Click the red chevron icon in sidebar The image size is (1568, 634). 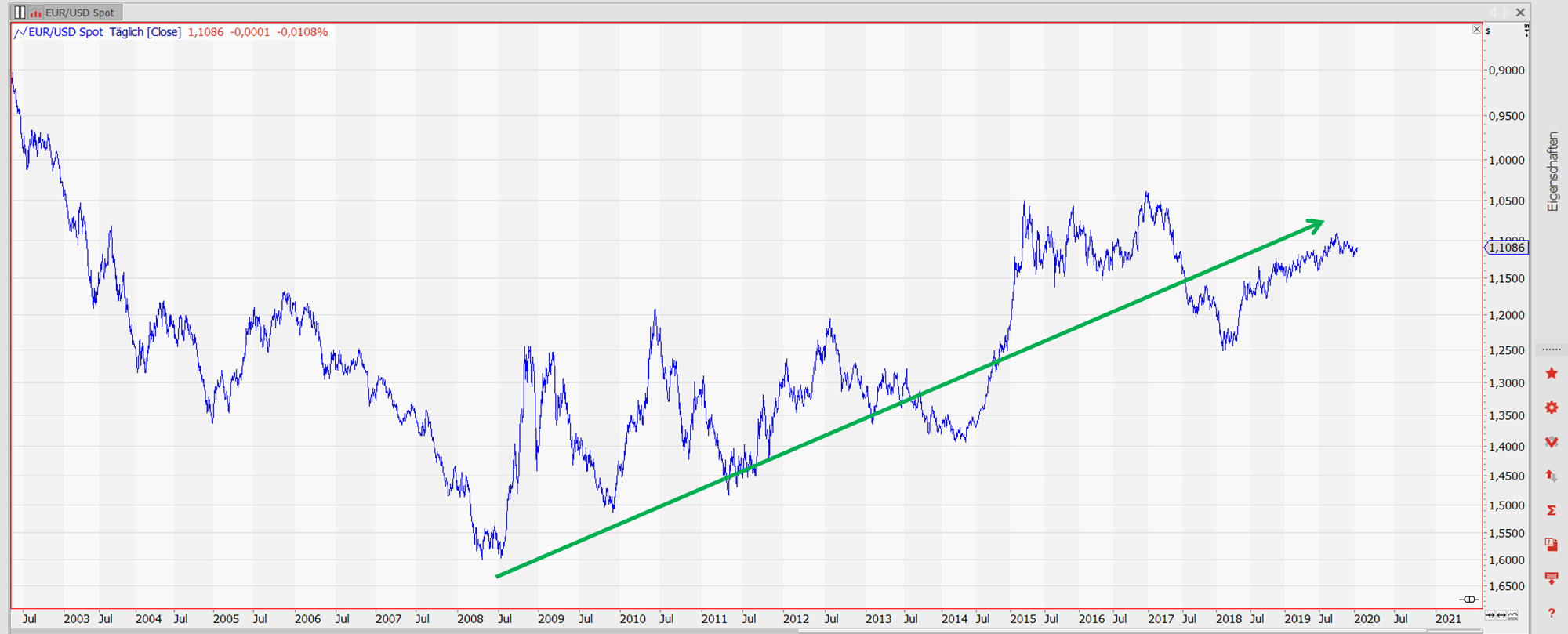coord(1551,442)
